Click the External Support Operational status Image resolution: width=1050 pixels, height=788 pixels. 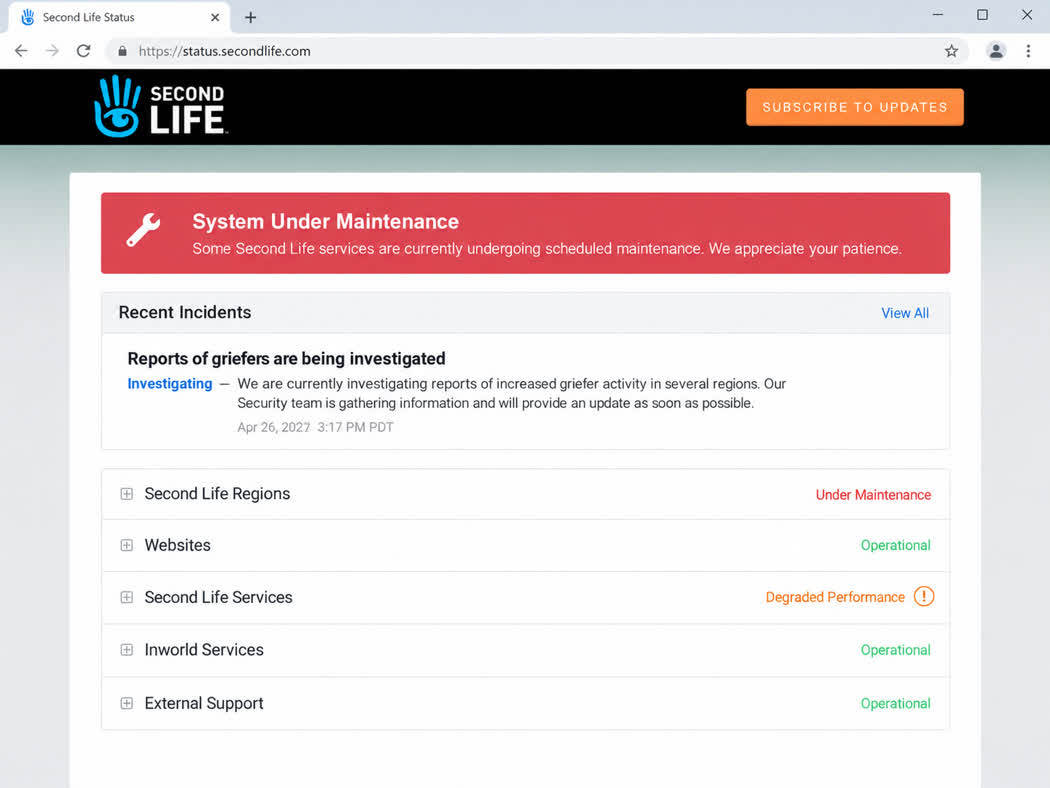click(895, 703)
